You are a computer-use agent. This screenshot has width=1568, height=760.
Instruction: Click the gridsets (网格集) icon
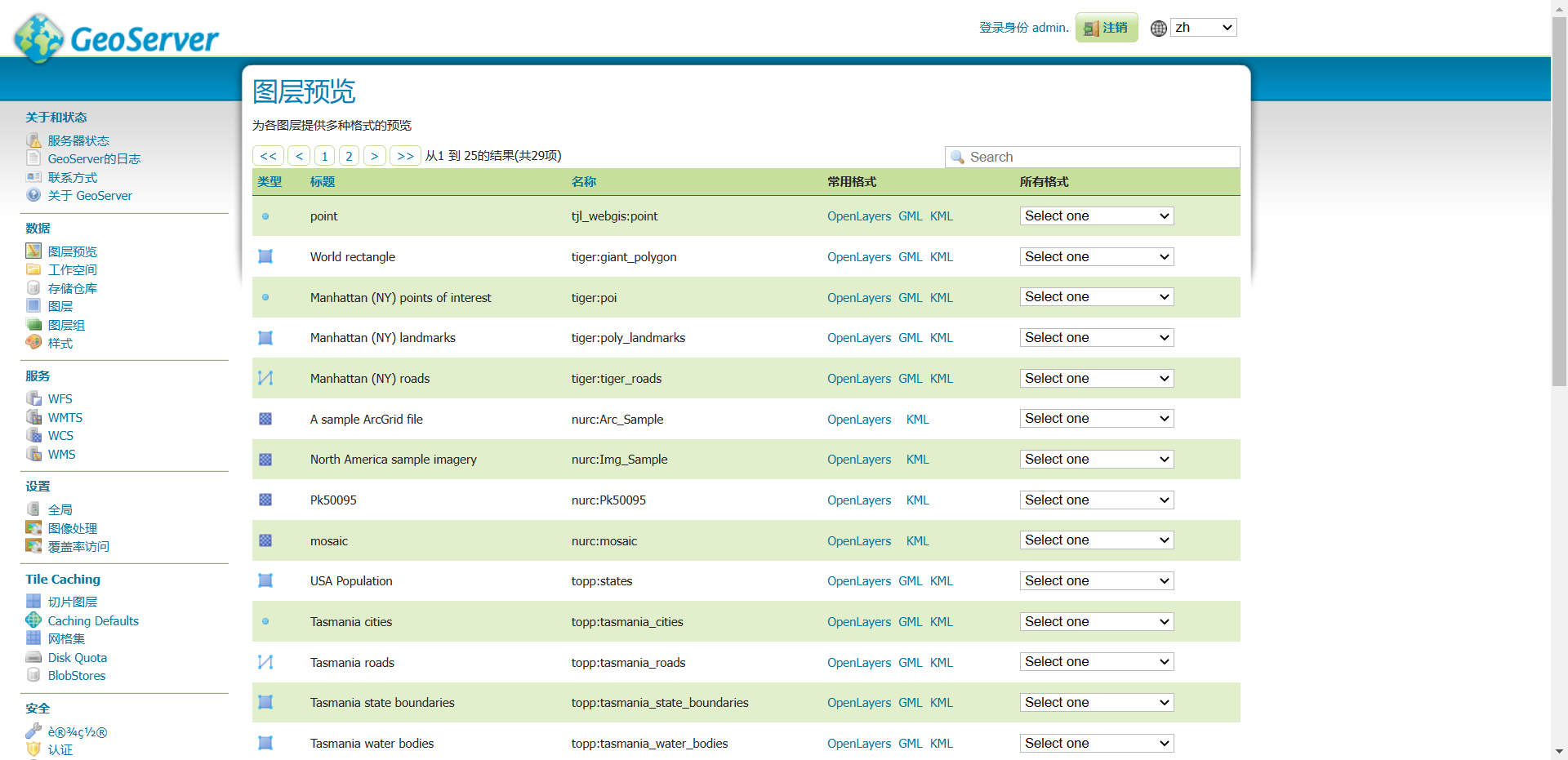(33, 638)
